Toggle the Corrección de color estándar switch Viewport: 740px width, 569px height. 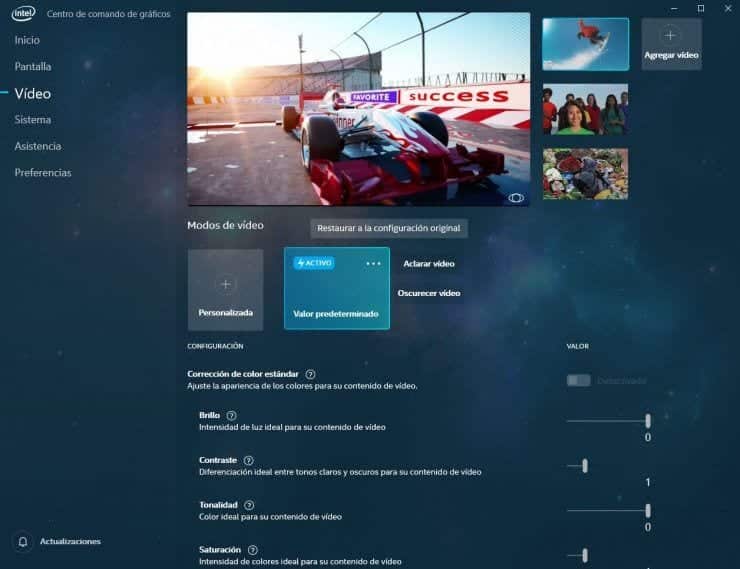(578, 380)
